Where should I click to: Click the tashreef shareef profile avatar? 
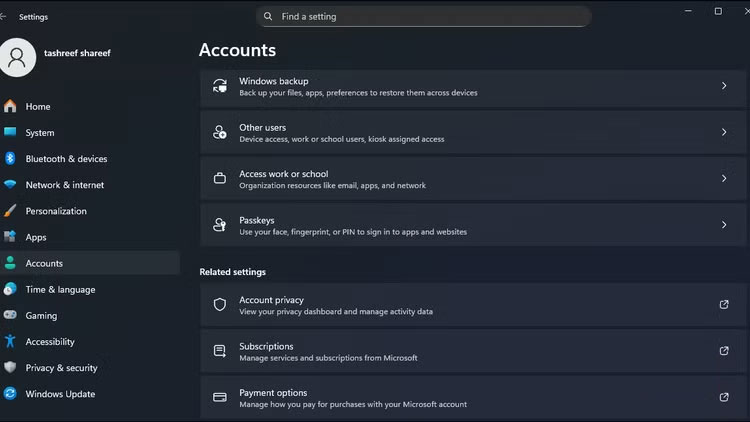point(17,56)
